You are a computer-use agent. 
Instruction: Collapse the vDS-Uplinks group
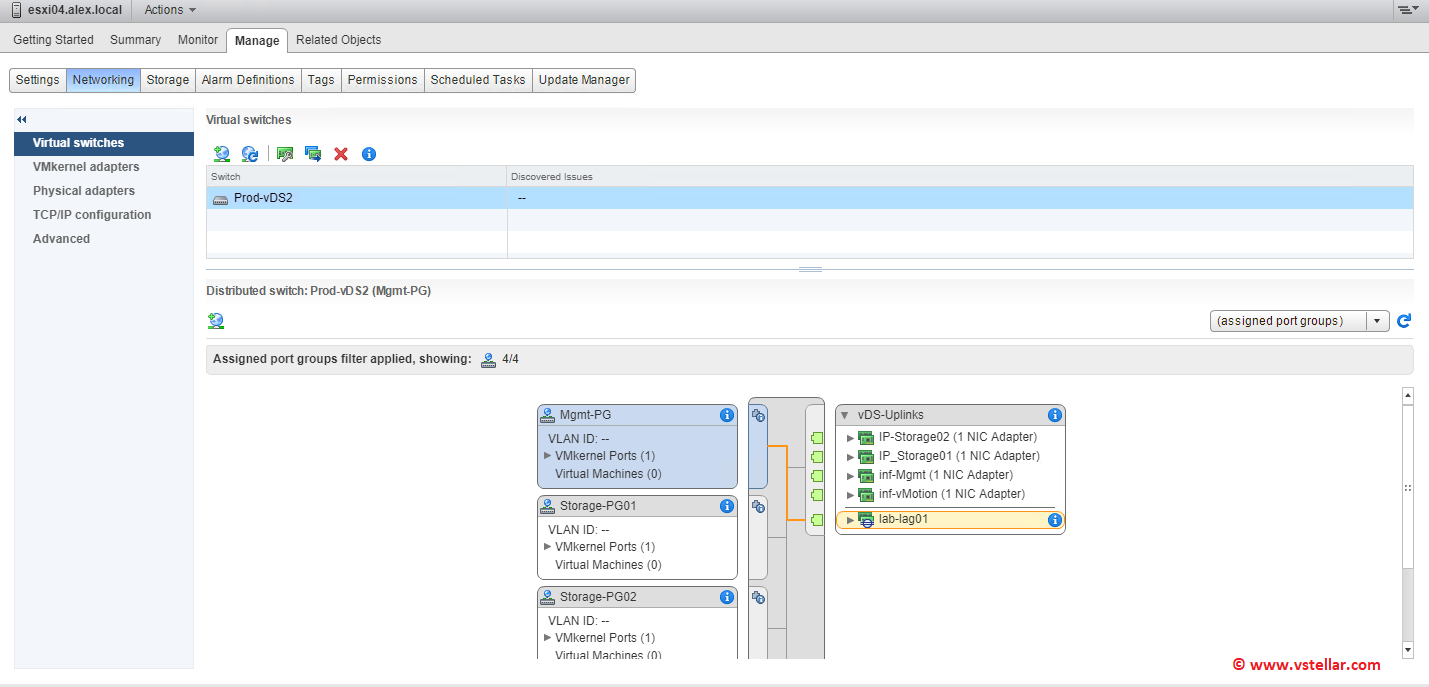click(x=845, y=415)
